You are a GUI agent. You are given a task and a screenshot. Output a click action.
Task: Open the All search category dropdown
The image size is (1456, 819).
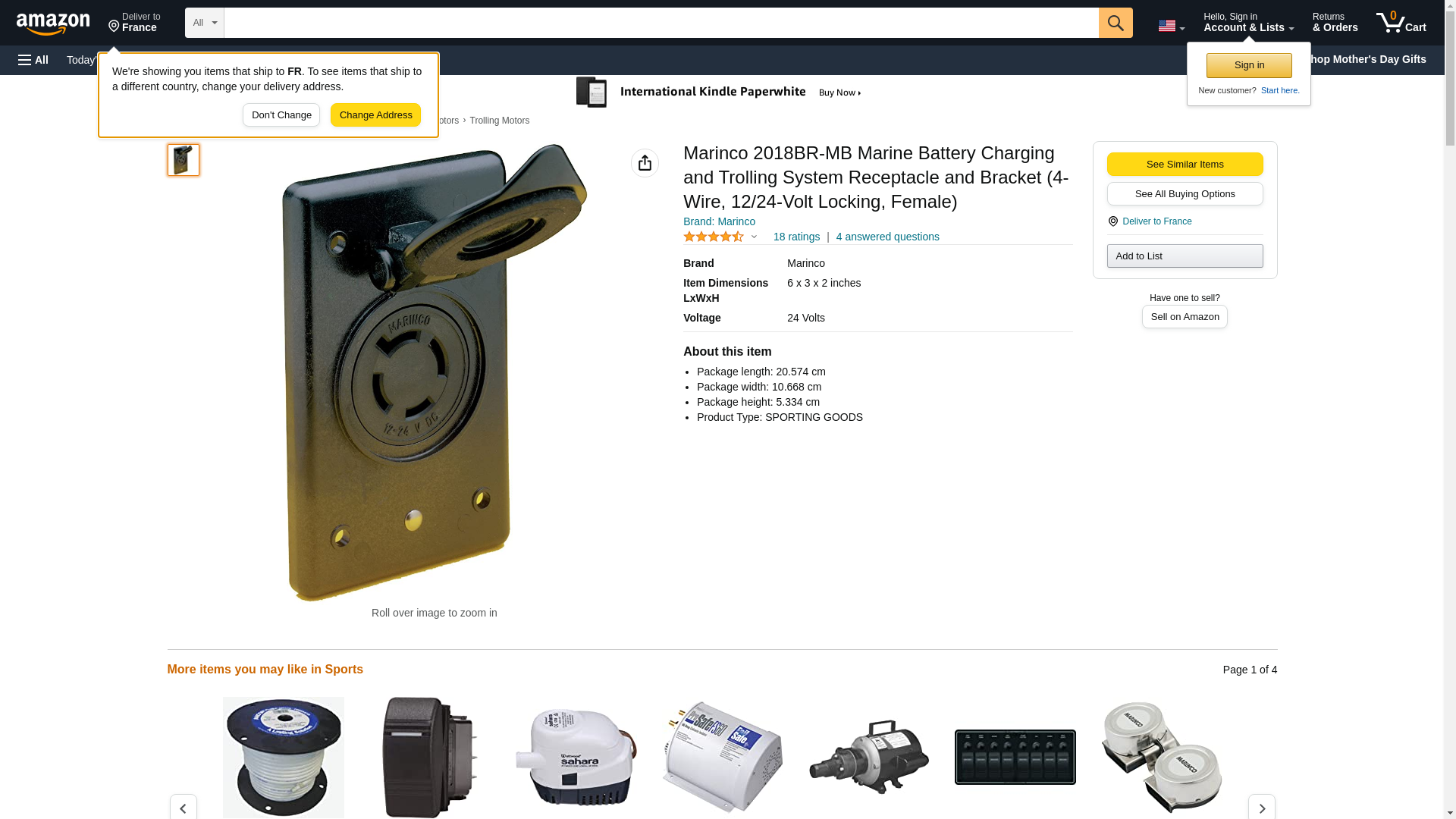[x=204, y=23]
